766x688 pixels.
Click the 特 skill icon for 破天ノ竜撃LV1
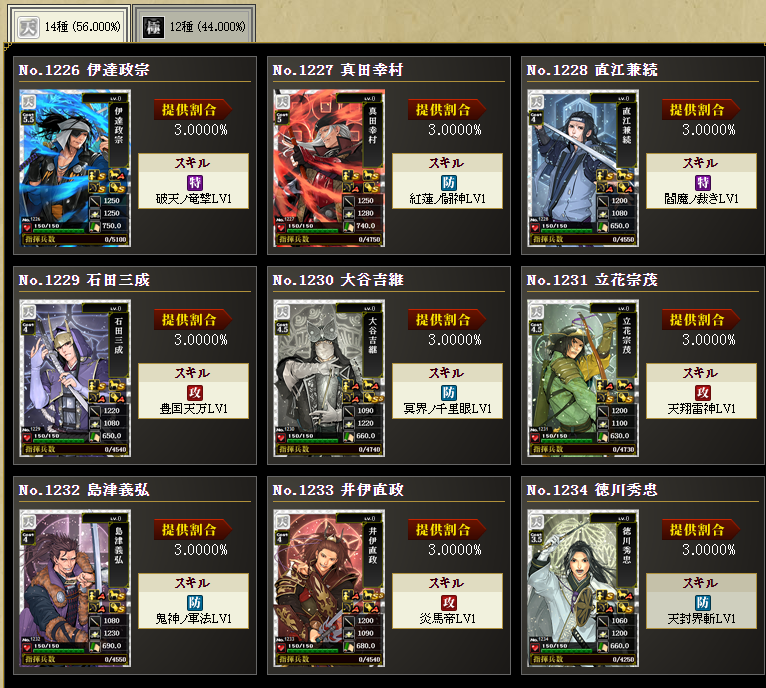click(x=195, y=183)
